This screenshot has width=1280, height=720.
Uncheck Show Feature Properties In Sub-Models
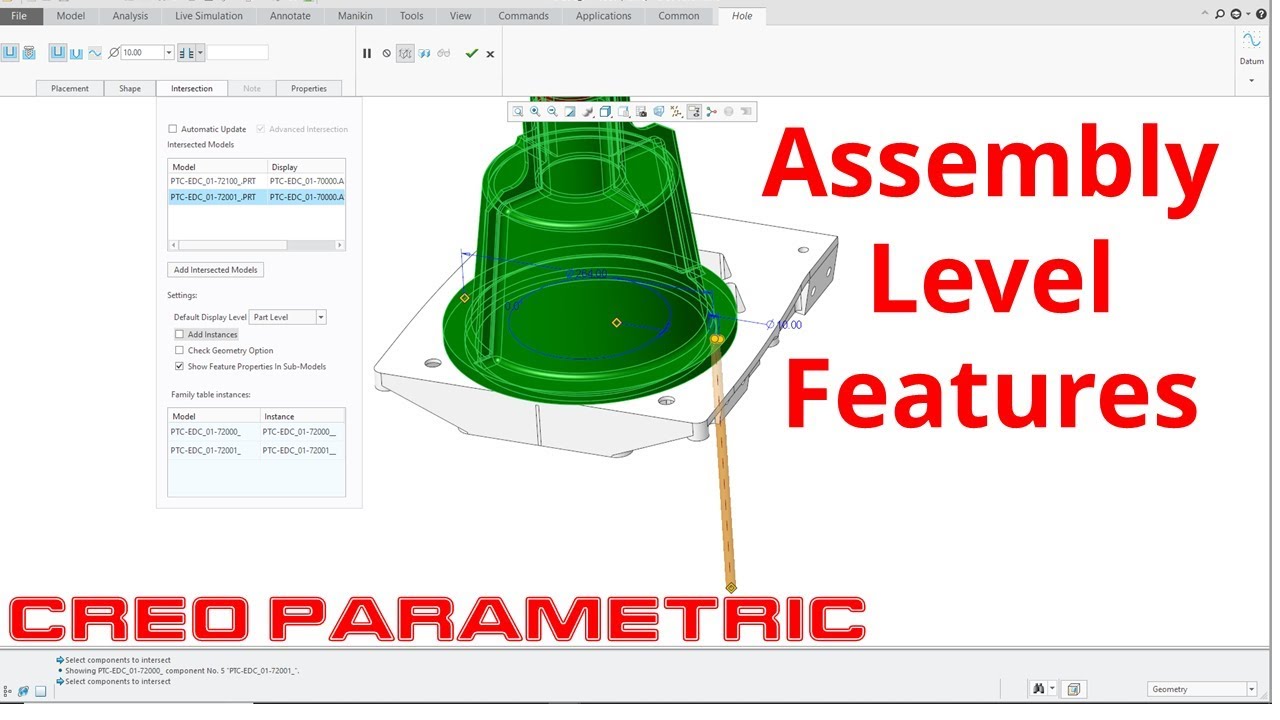(x=180, y=366)
